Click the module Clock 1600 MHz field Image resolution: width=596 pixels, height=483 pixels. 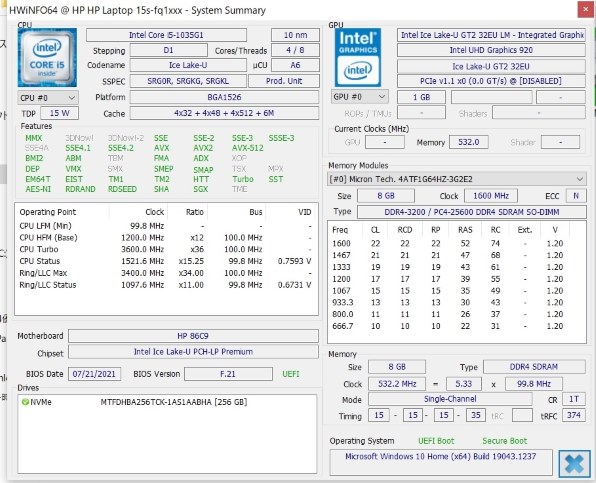(491, 196)
